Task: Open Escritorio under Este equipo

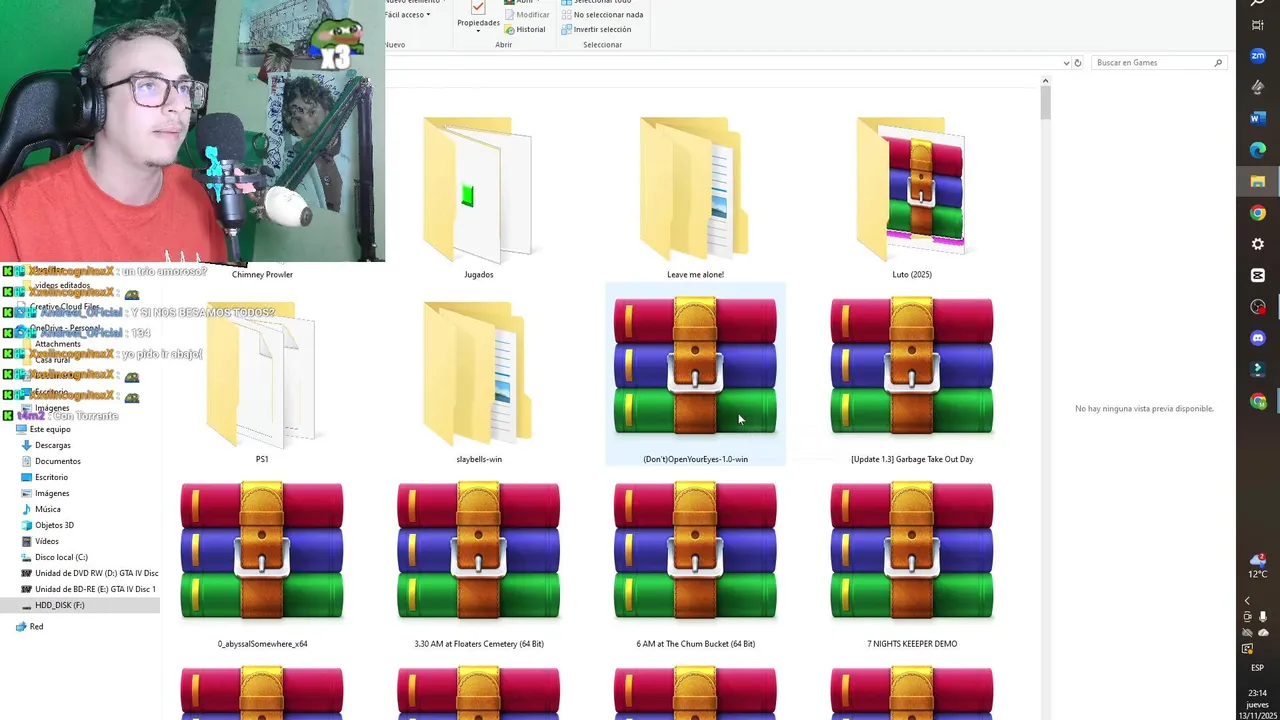Action: pos(51,477)
